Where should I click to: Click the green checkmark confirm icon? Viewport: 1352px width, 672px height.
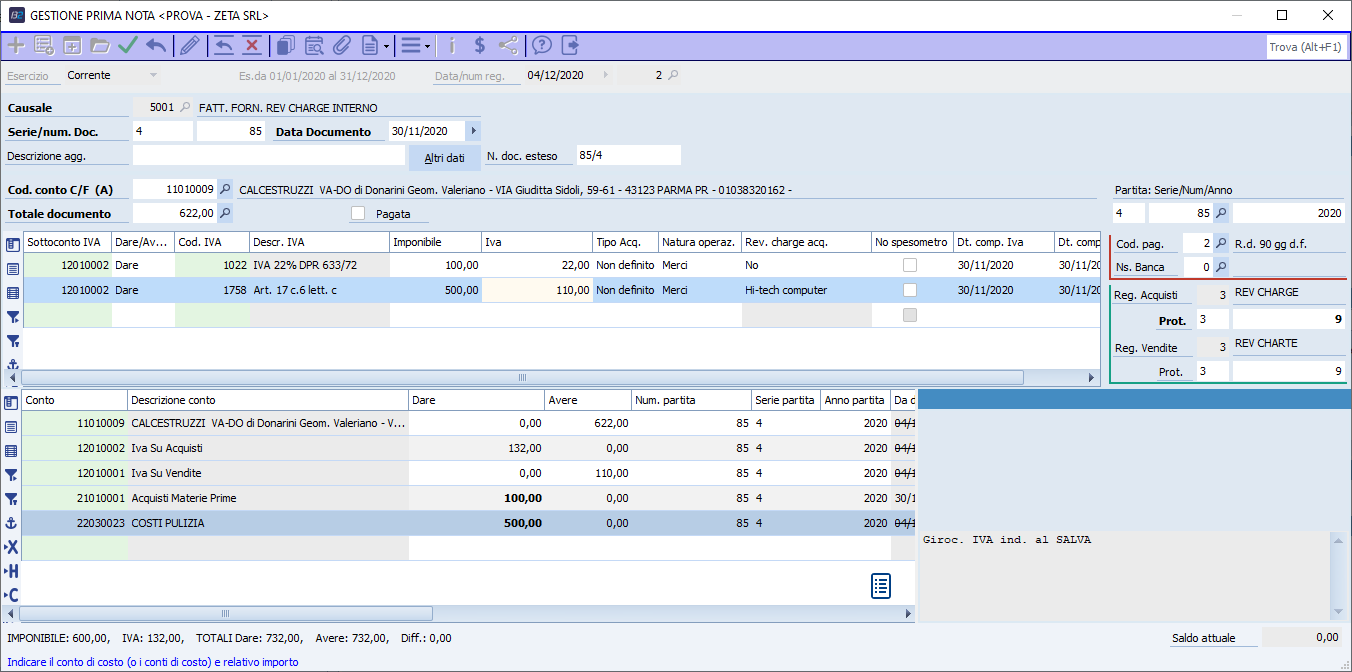127,45
